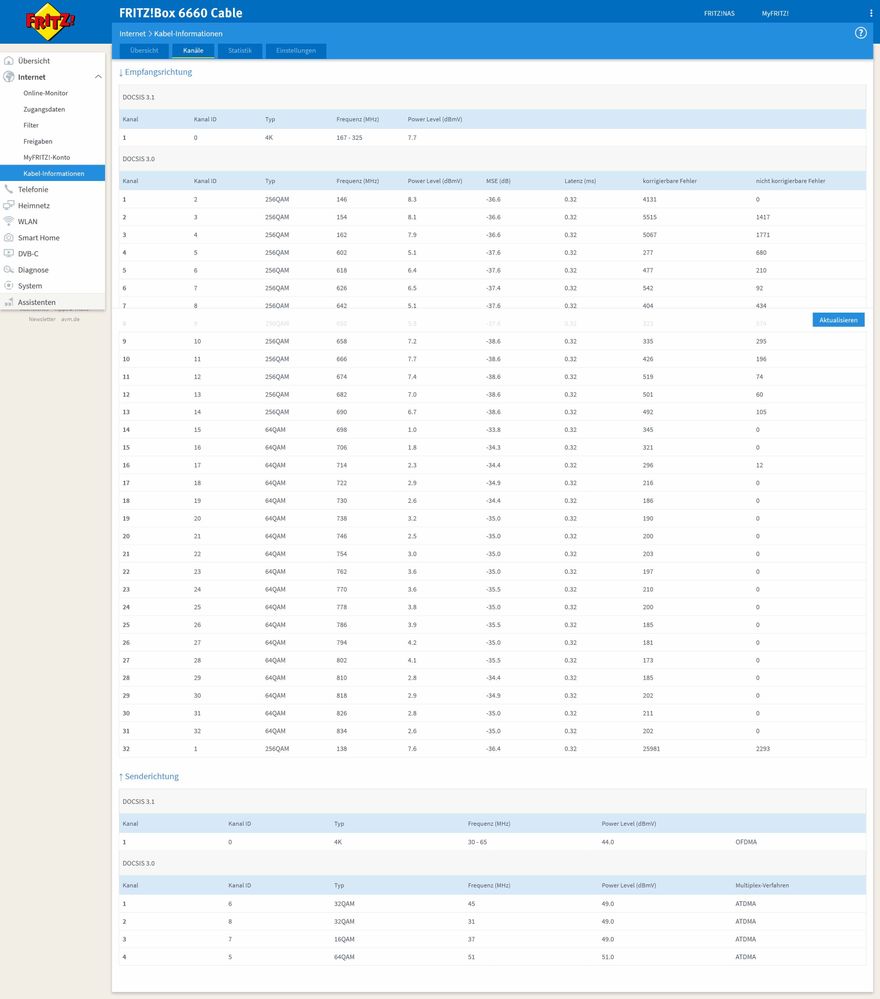Open the MyFRITZ! link in header

pos(775,13)
